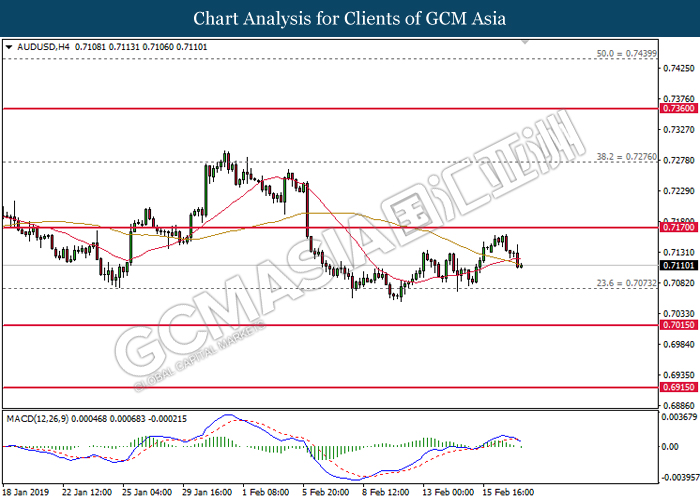This screenshot has width=700, height=500.
Task: Click the 8 Feb 12:00 time label
Action: tap(385, 492)
